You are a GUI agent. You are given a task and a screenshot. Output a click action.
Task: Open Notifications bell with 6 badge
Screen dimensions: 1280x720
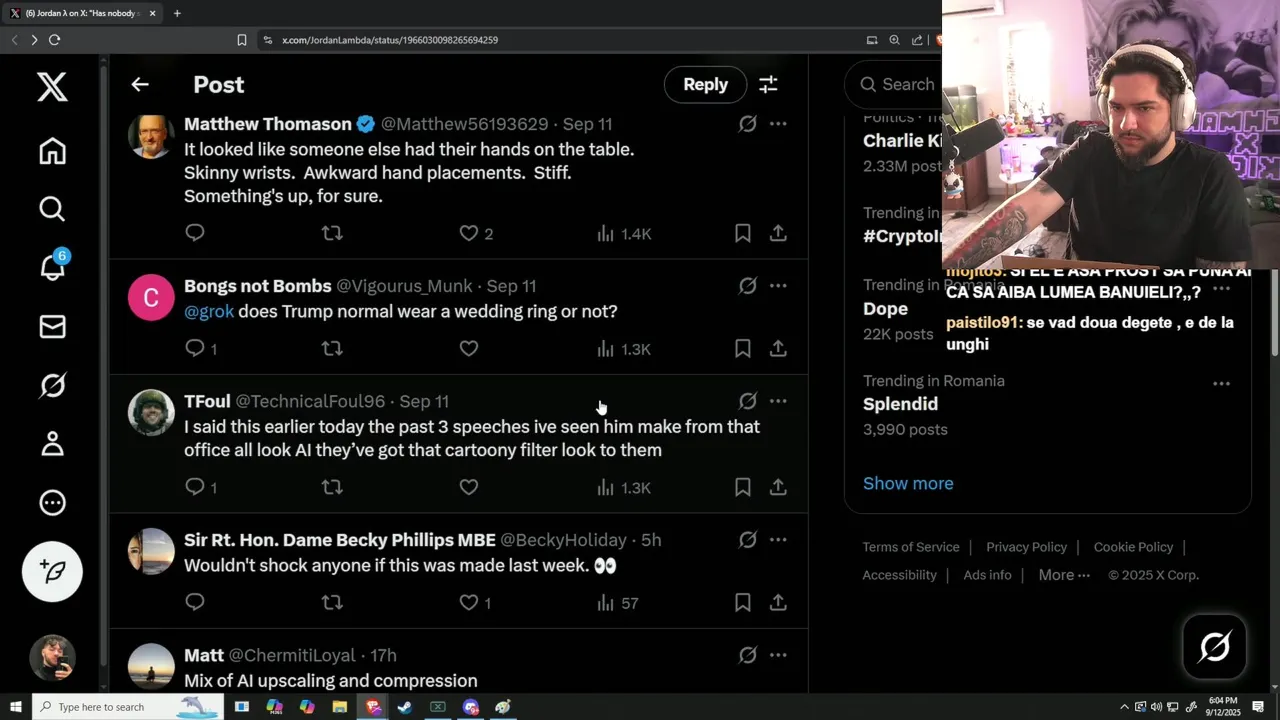pyautogui.click(x=52, y=267)
